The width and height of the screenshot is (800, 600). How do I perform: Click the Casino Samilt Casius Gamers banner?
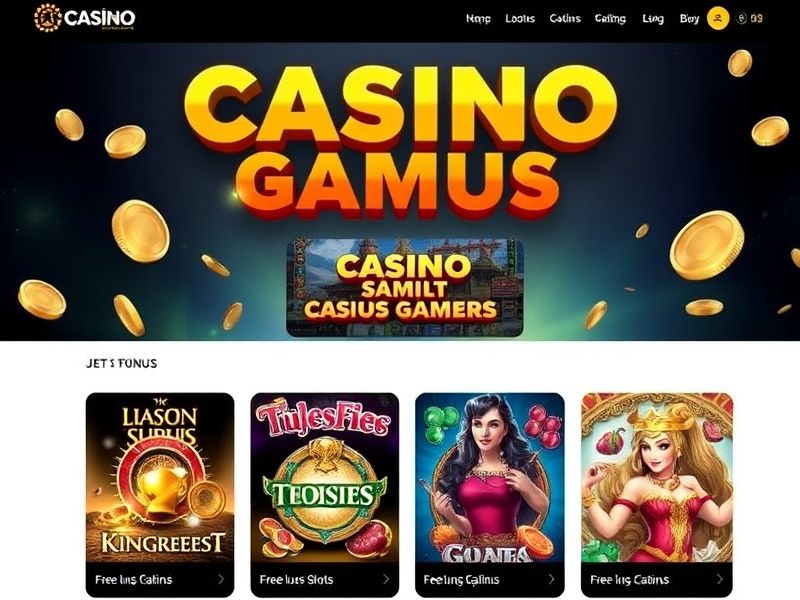point(405,288)
